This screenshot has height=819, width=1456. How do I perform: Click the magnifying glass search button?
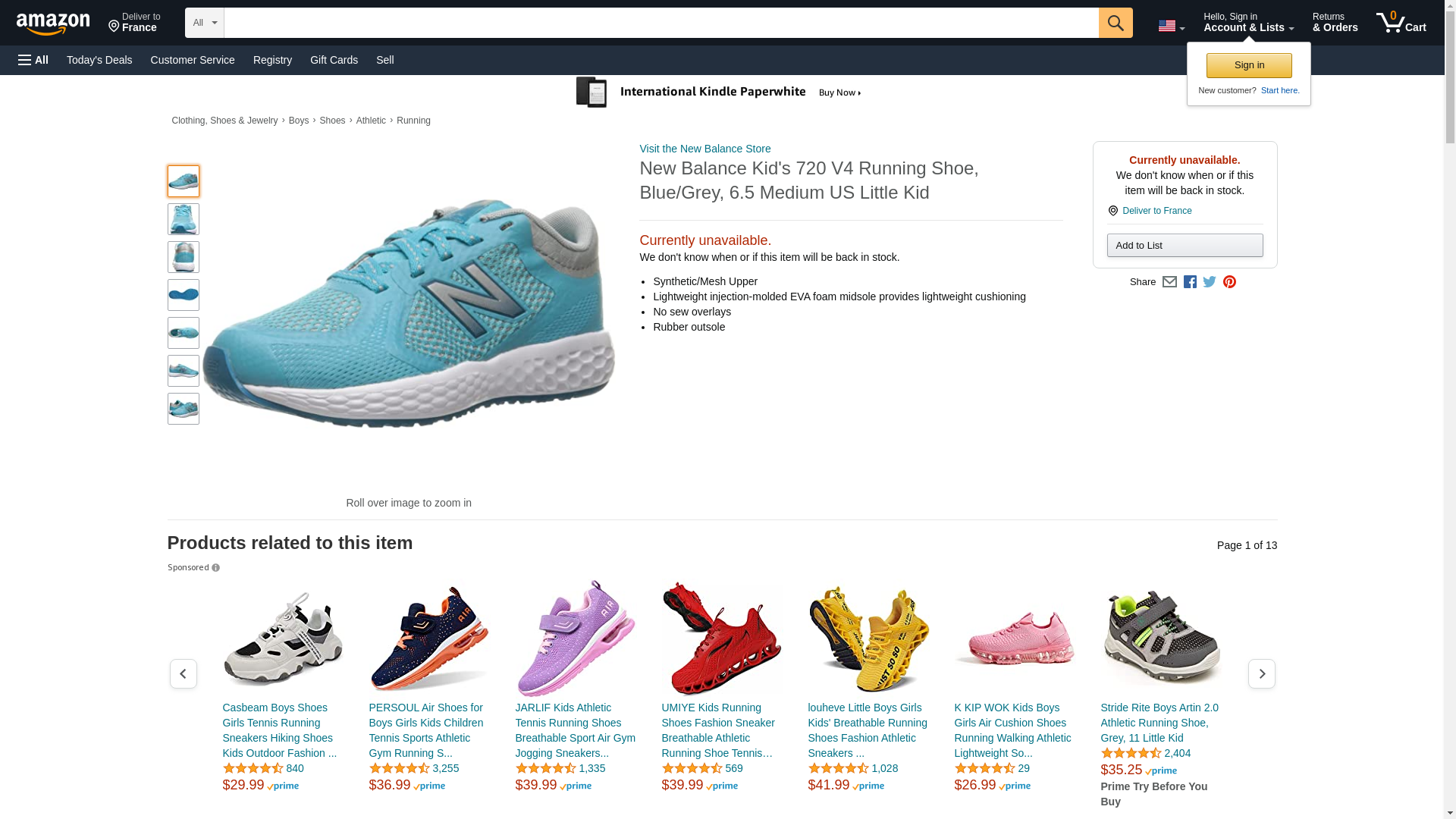click(1115, 23)
